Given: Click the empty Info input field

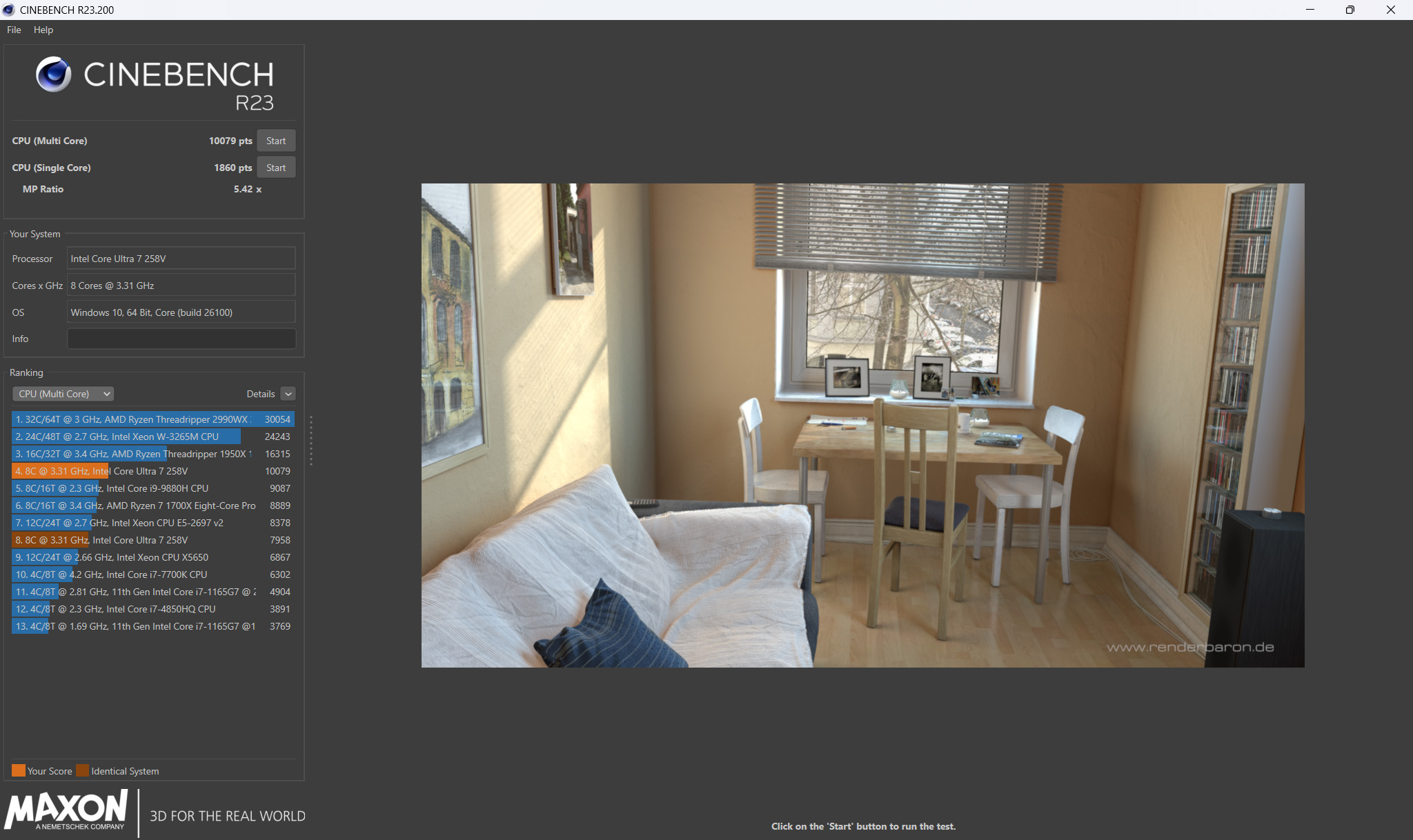Looking at the screenshot, I should (x=181, y=339).
